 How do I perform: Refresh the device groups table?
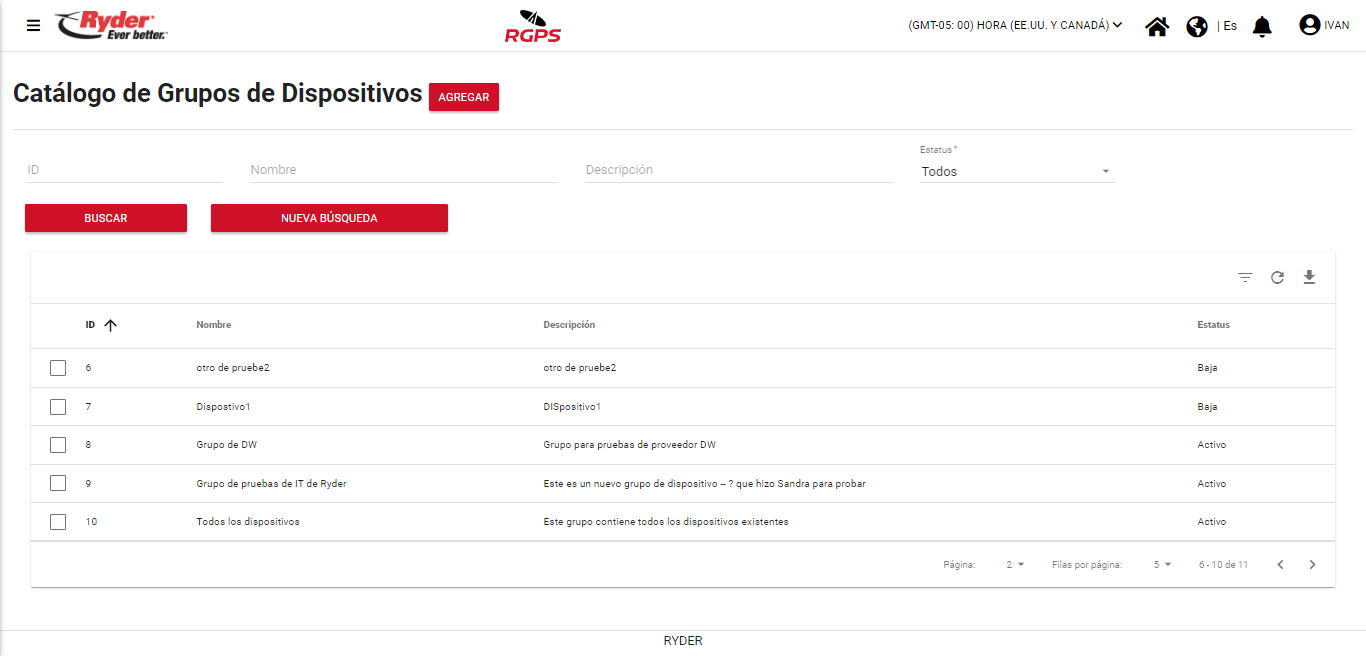(1277, 278)
